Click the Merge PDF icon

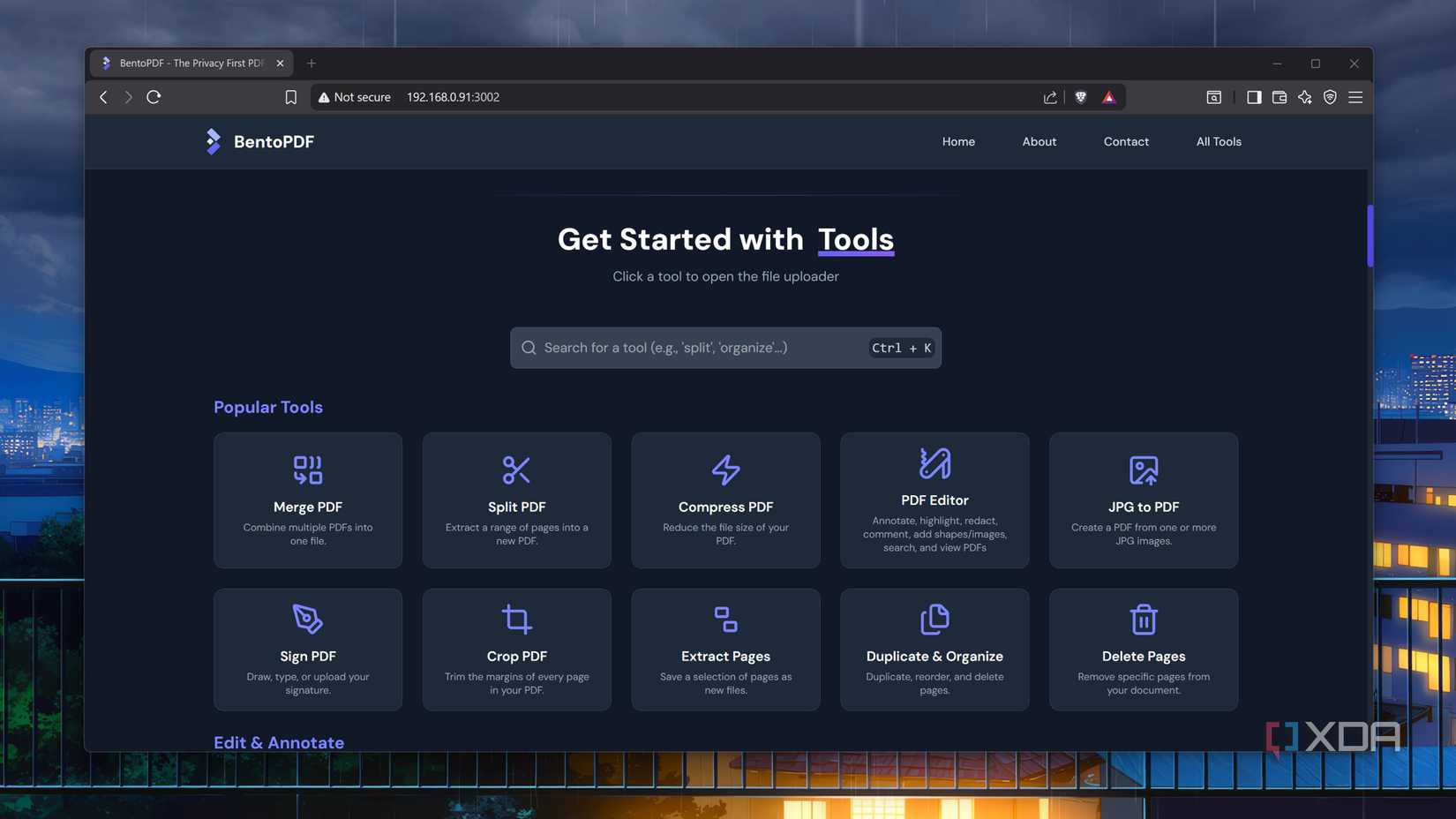click(x=307, y=470)
